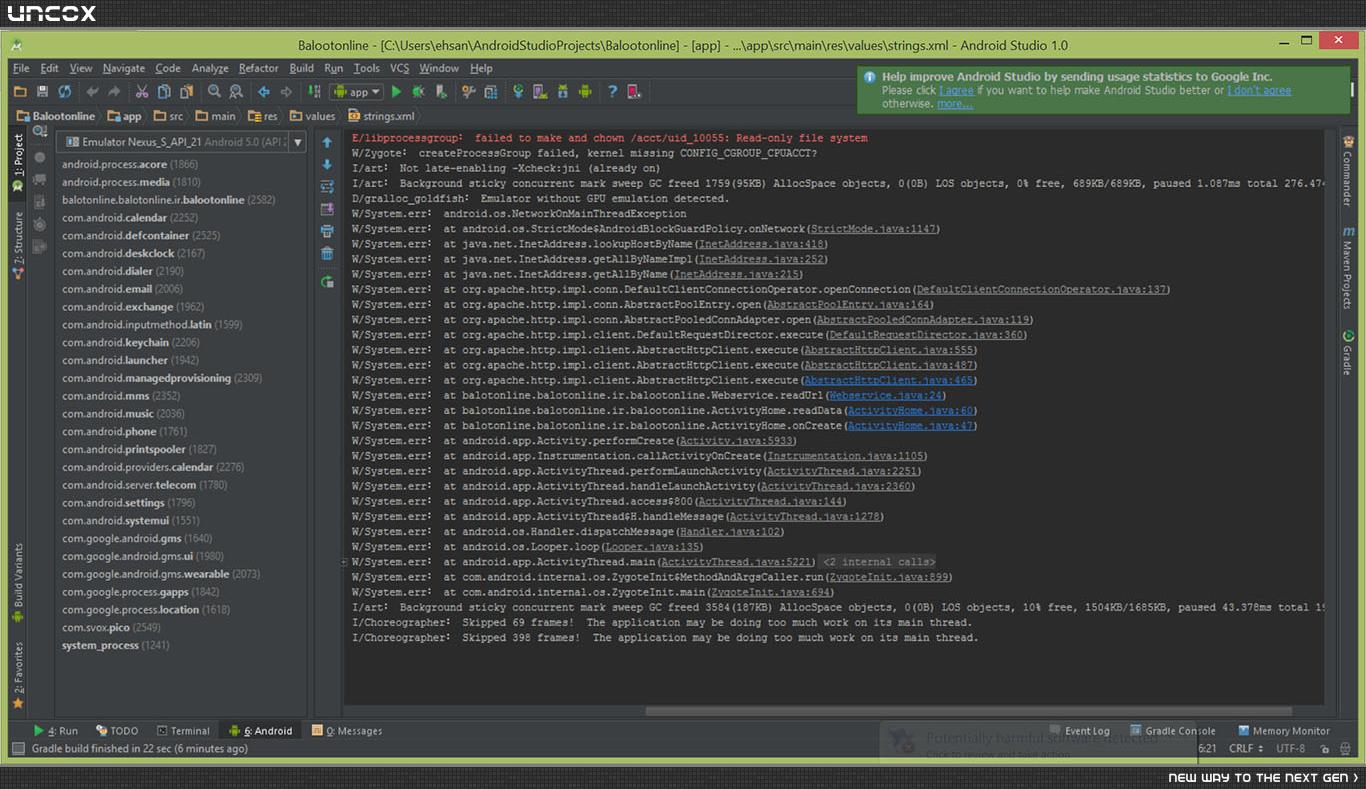Click the strings.xml breadcrumb
Image resolution: width=1366 pixels, height=789 pixels.
(380, 116)
